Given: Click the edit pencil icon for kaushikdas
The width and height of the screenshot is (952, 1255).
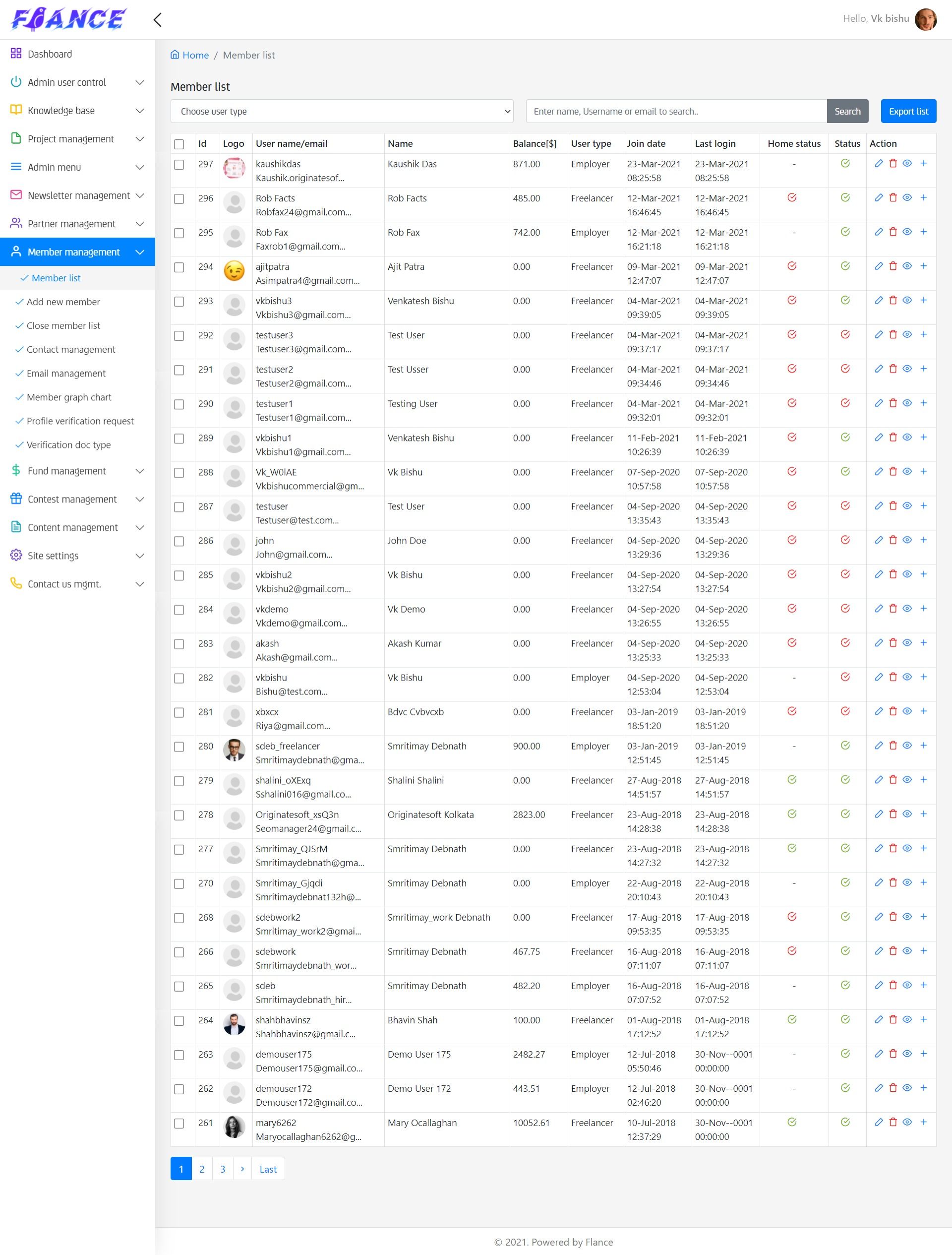Looking at the screenshot, I should pos(878,163).
